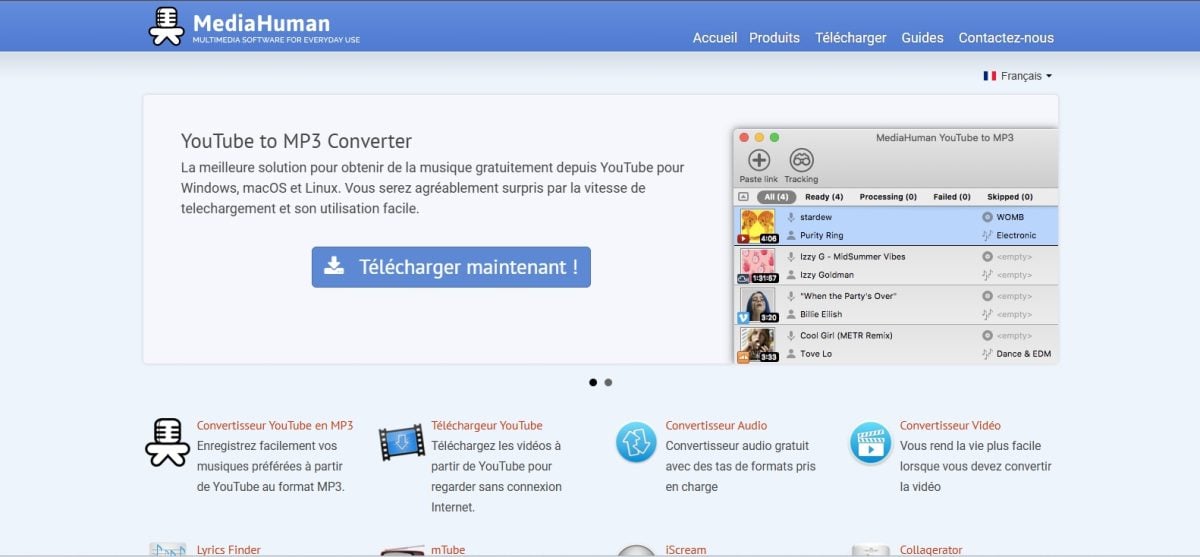This screenshot has width=1200, height=557.
Task: Open the Lyrics Finder link
Action: pos(229,550)
